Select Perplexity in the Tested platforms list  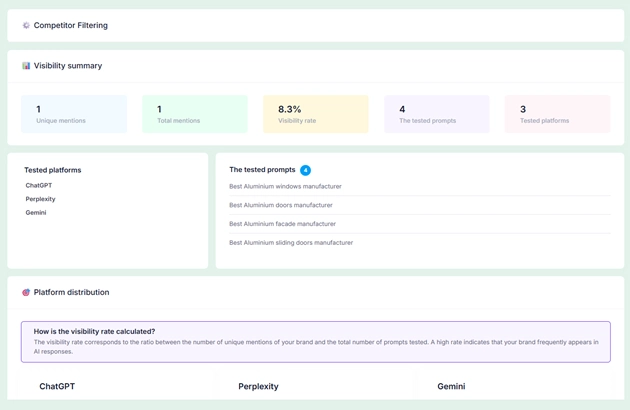click(x=41, y=199)
